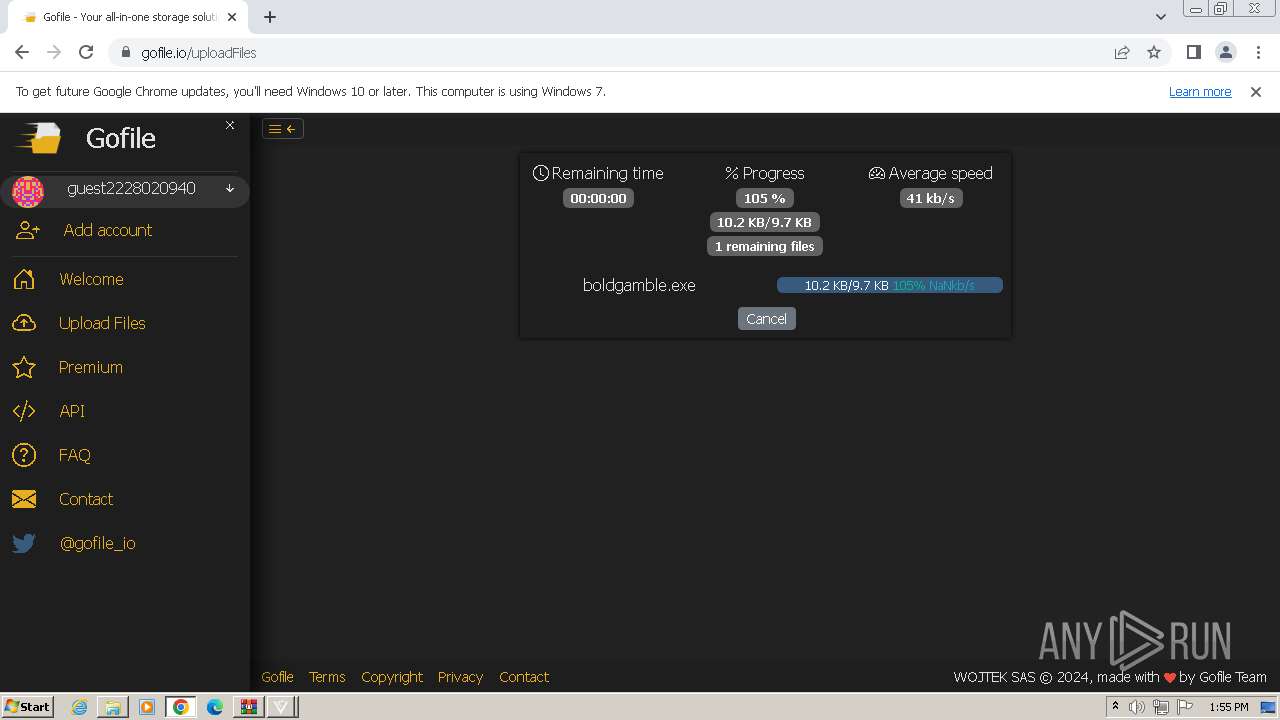
Task: Open Contact in the sidebar
Action: coord(86,499)
